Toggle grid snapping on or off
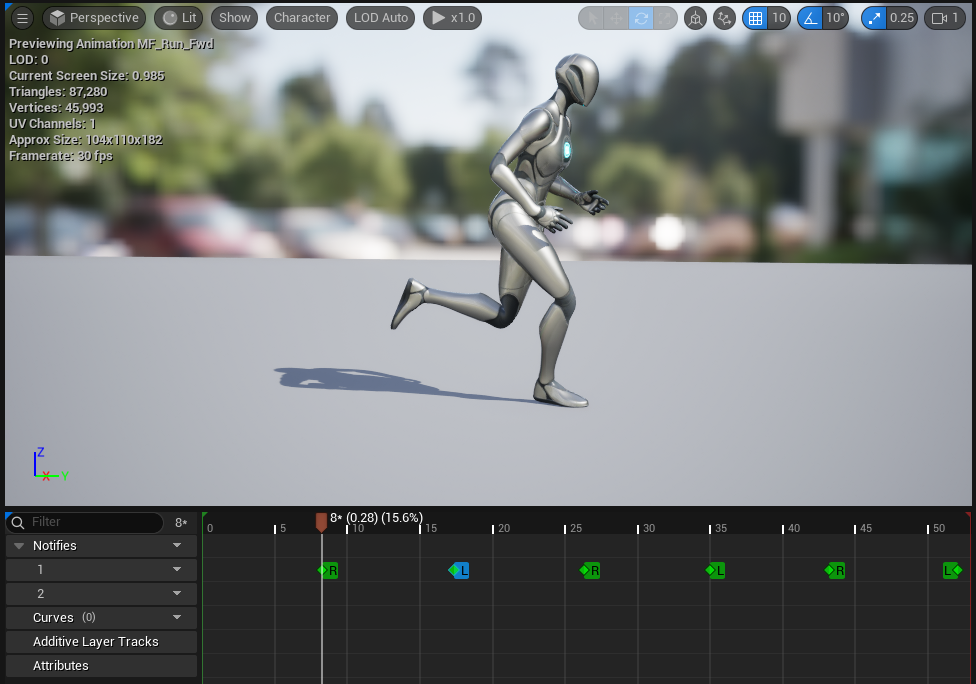This screenshot has height=684, width=976. [755, 18]
